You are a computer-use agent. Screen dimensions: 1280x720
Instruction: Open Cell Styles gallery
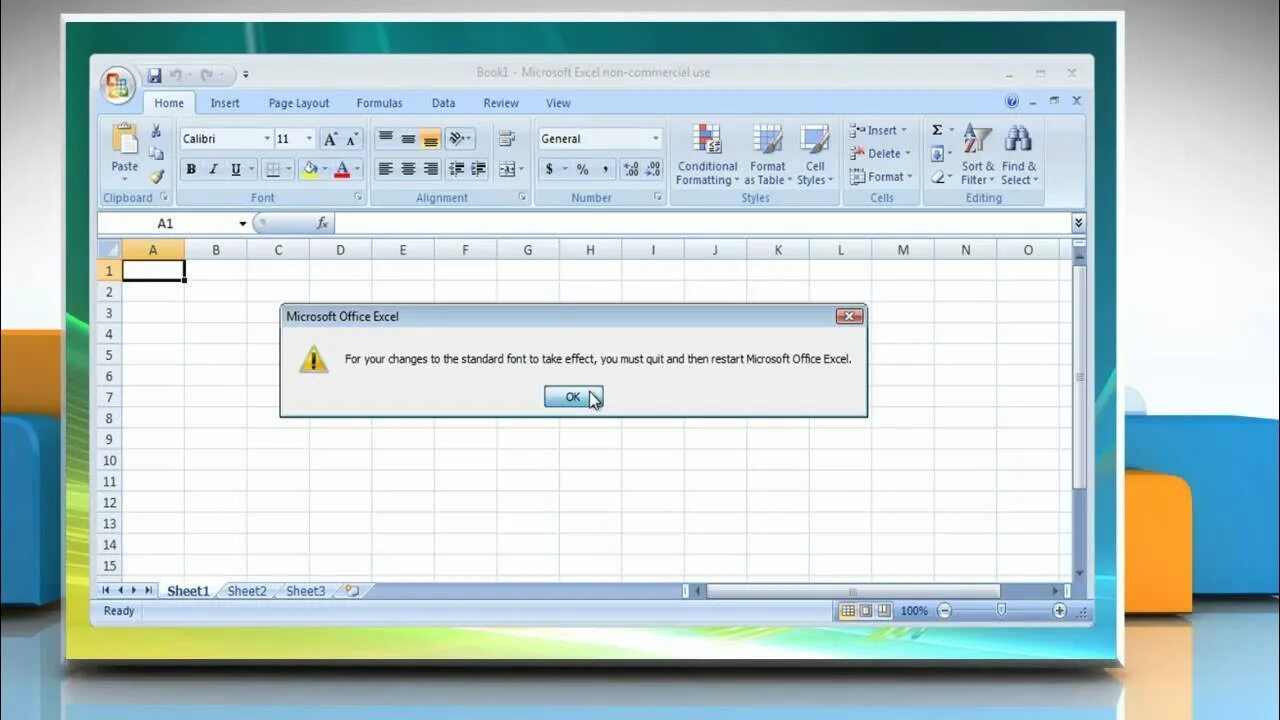tap(815, 154)
